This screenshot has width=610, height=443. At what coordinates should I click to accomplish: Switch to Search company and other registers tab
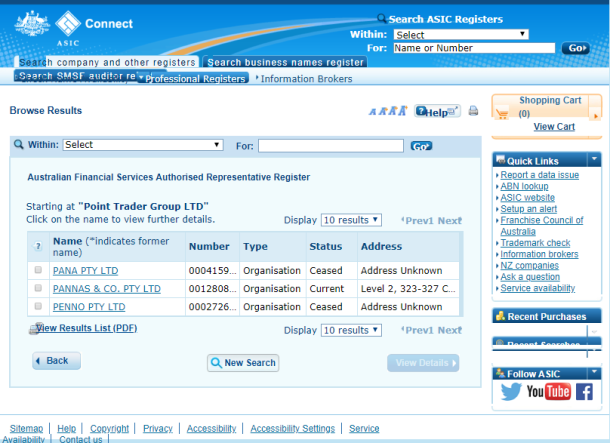tap(107, 62)
